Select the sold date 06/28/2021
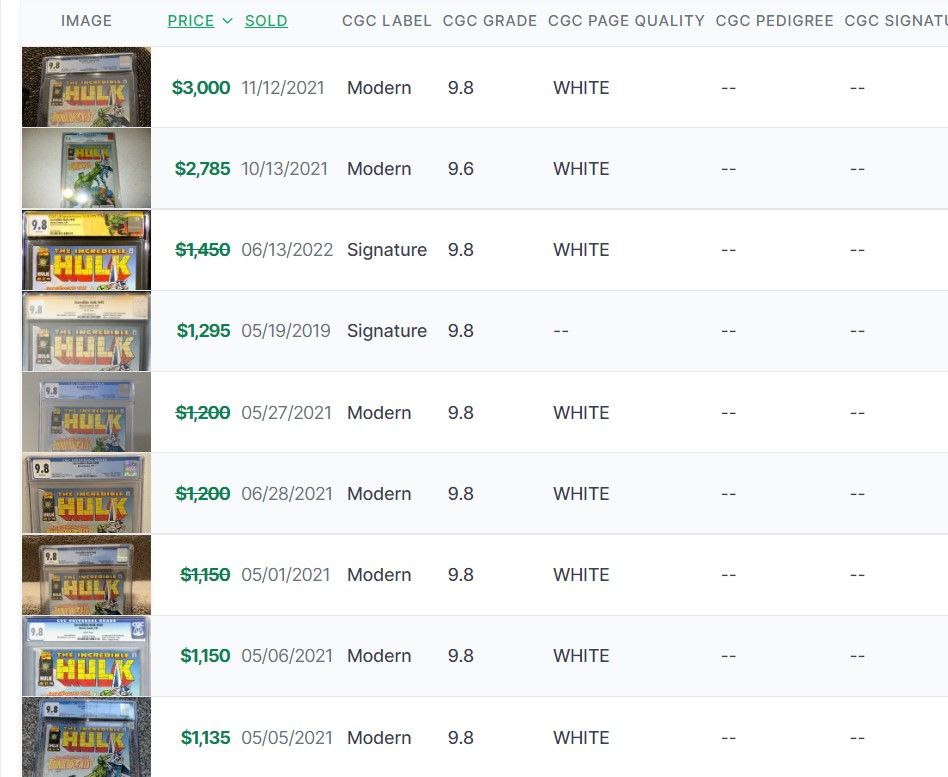Image resolution: width=948 pixels, height=777 pixels. click(287, 493)
